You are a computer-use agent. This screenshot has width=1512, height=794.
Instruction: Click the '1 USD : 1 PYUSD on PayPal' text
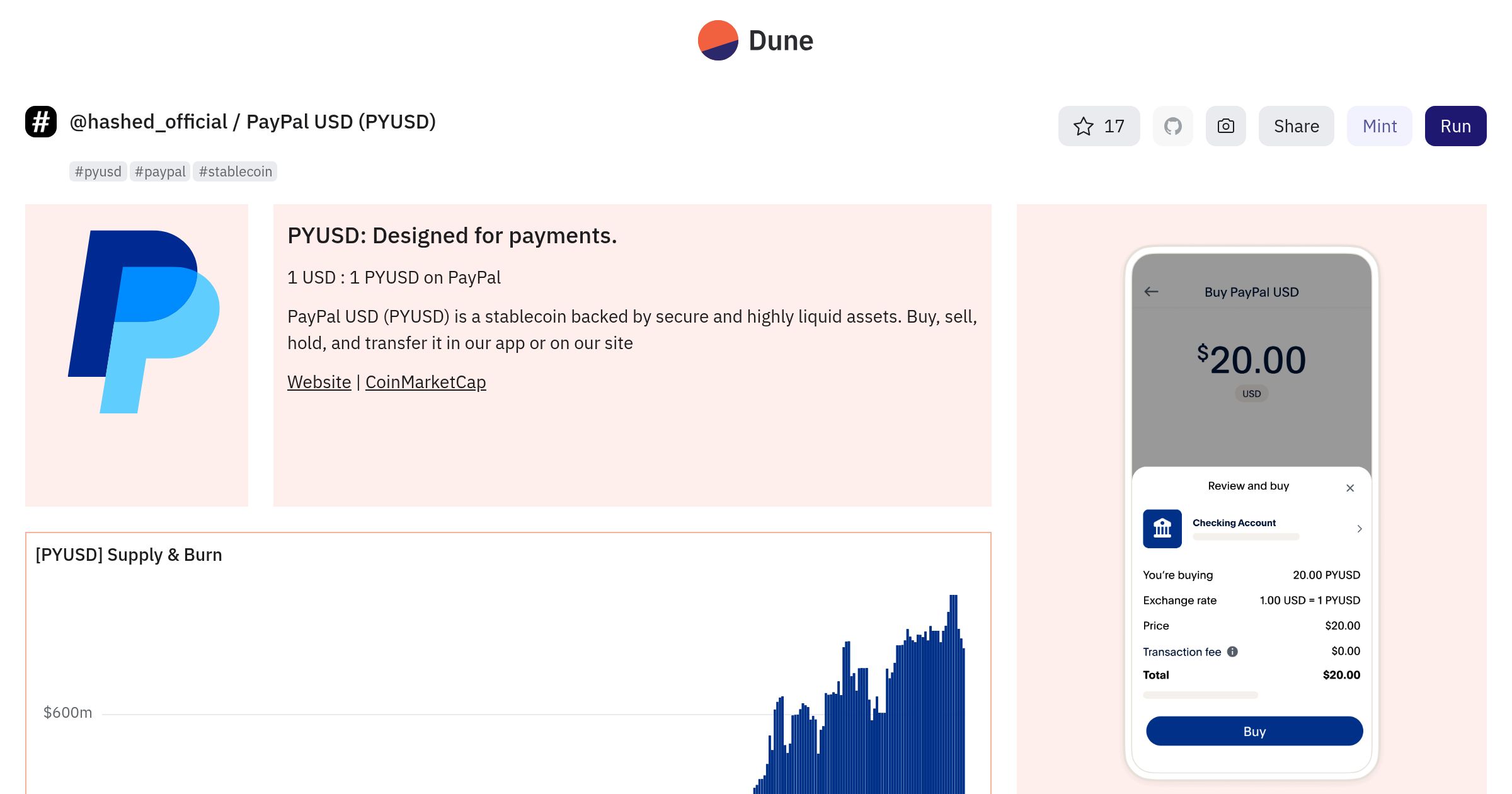pos(394,277)
